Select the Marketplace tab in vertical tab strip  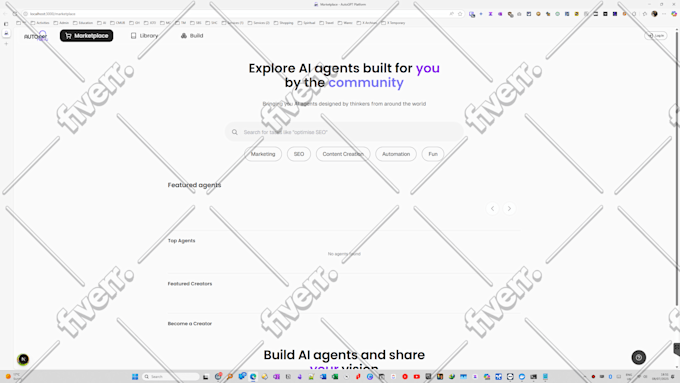click(x=6, y=33)
